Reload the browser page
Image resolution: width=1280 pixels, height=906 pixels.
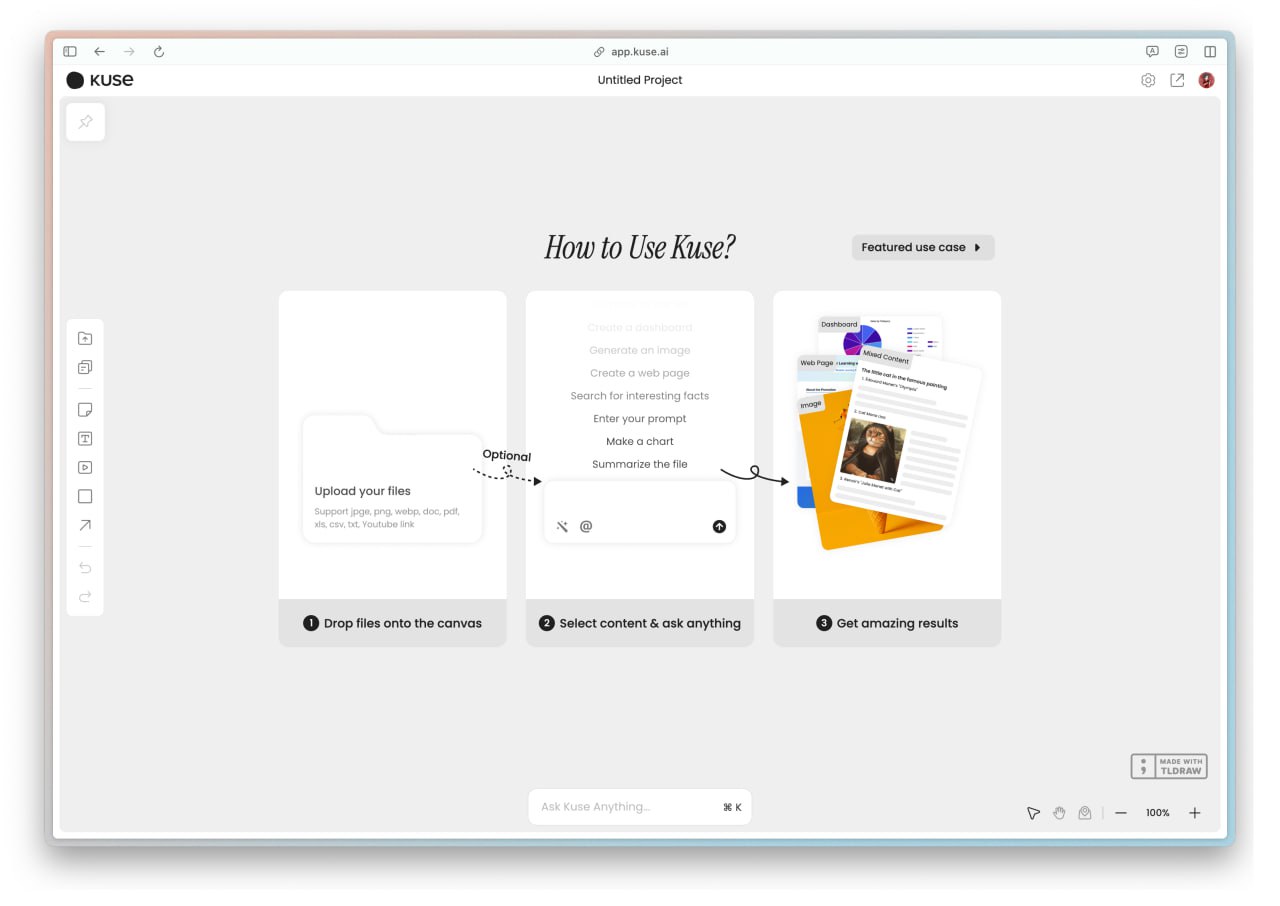pos(159,52)
